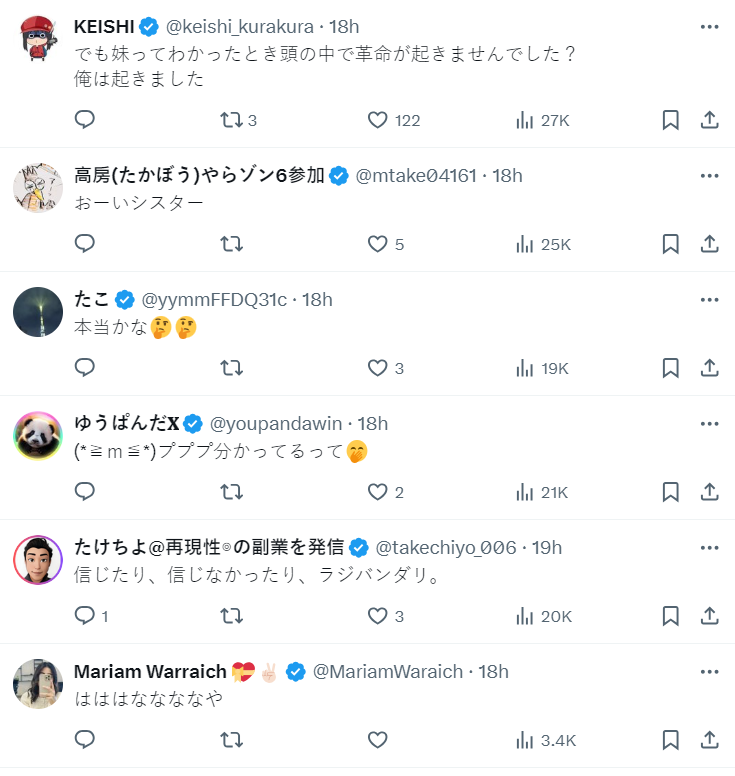Reply to the tweet by @yymmFFDQ31c
Image resolution: width=735 pixels, height=776 pixels.
point(85,368)
